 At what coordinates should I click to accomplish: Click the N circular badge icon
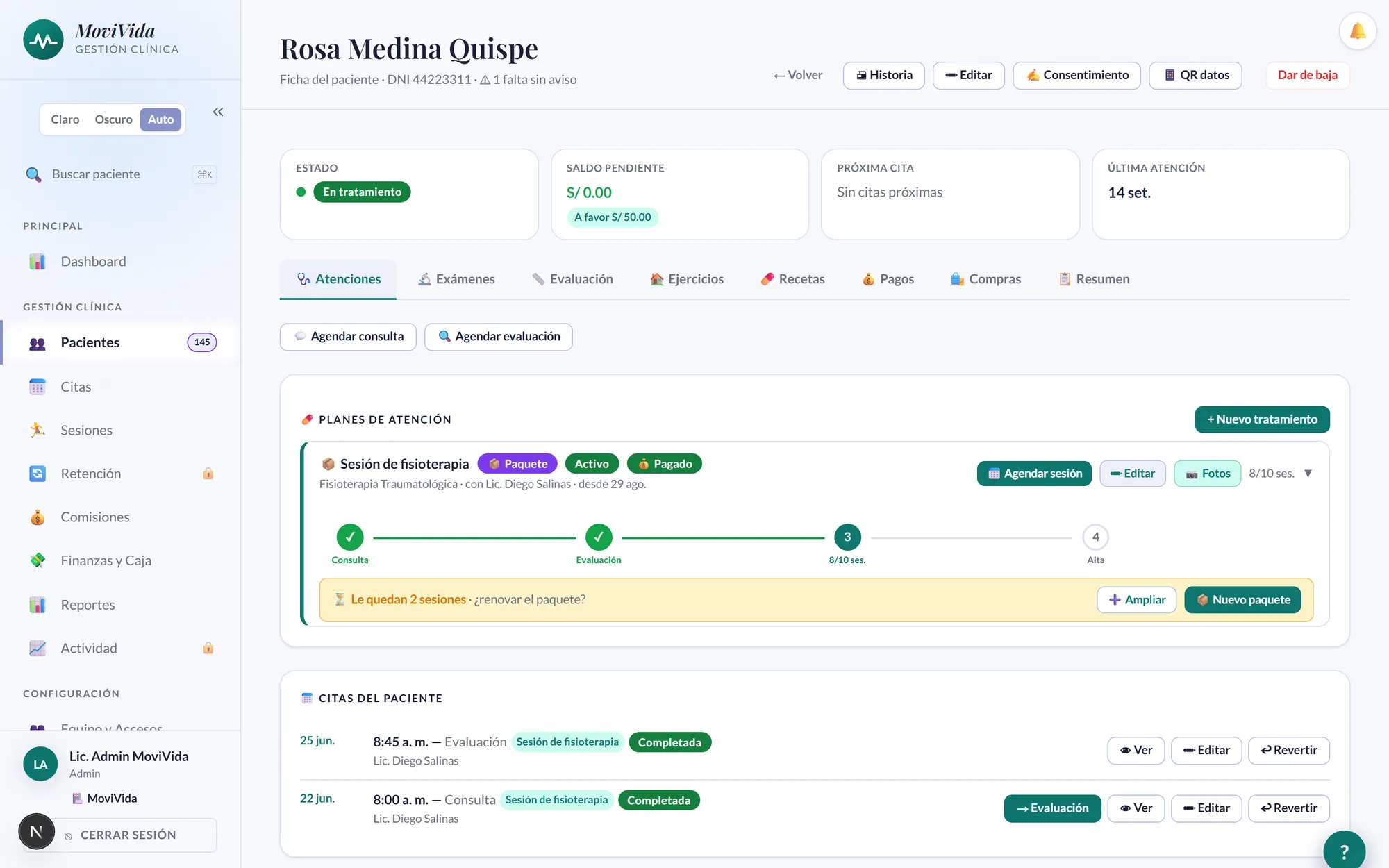coord(36,831)
